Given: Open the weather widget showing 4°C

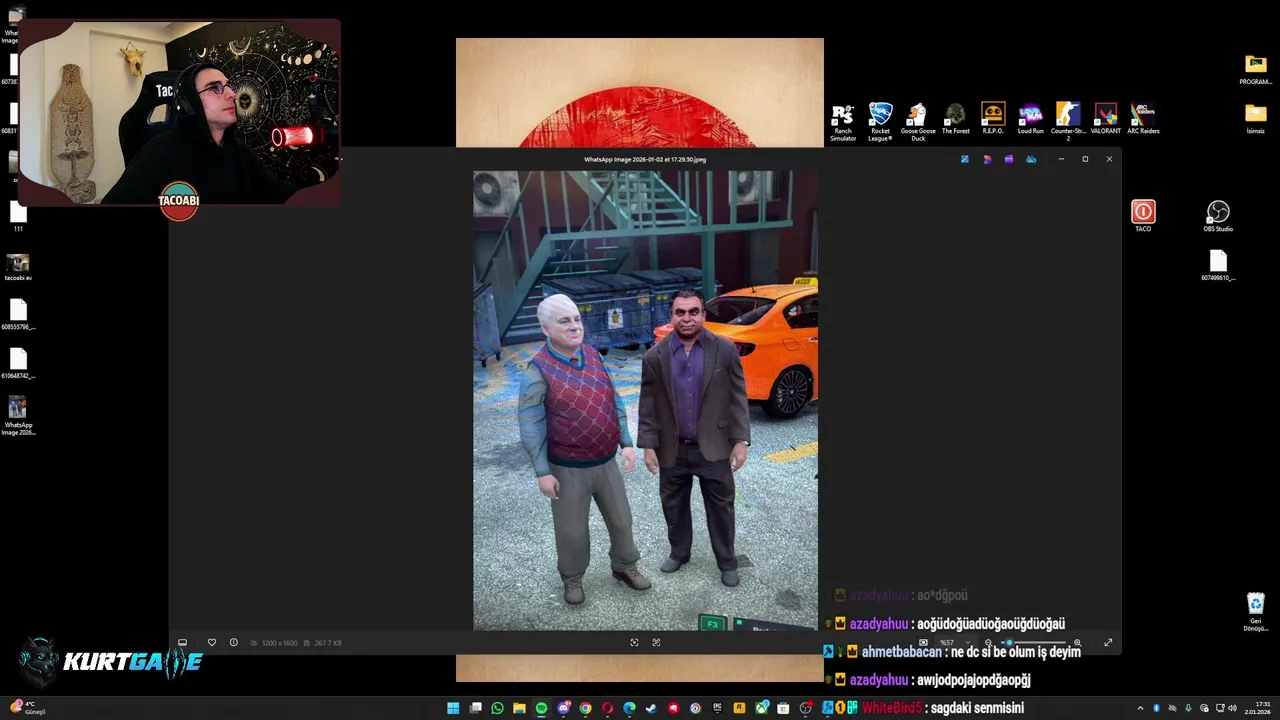Looking at the screenshot, I should 28,708.
